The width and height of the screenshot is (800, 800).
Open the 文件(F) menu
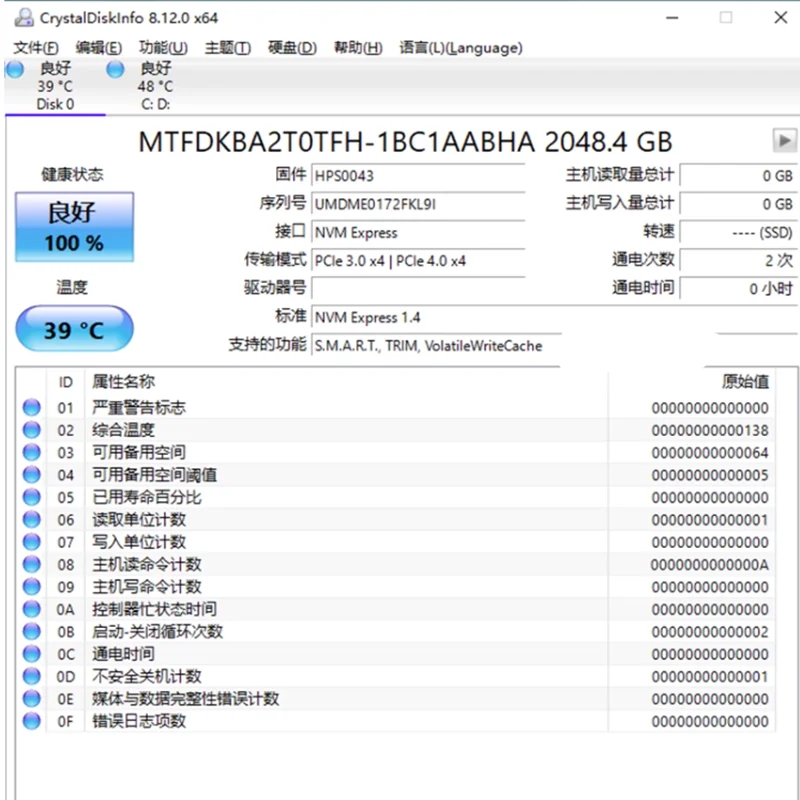(x=36, y=48)
